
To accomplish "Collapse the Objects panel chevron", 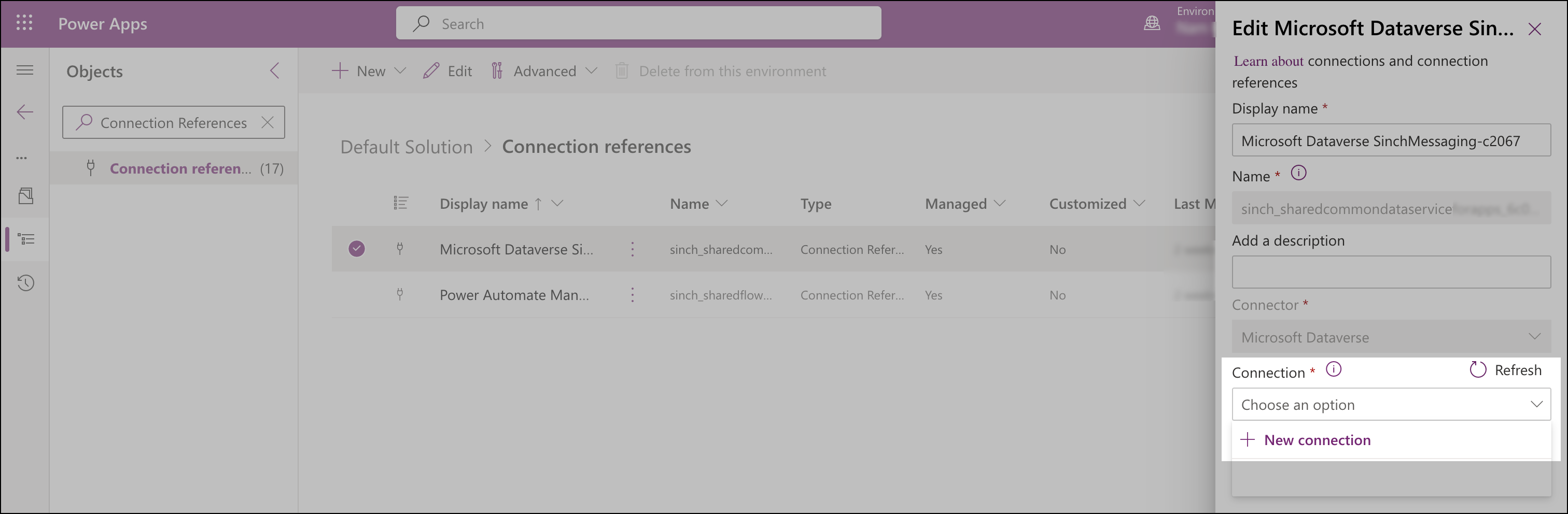I will 274,70.
